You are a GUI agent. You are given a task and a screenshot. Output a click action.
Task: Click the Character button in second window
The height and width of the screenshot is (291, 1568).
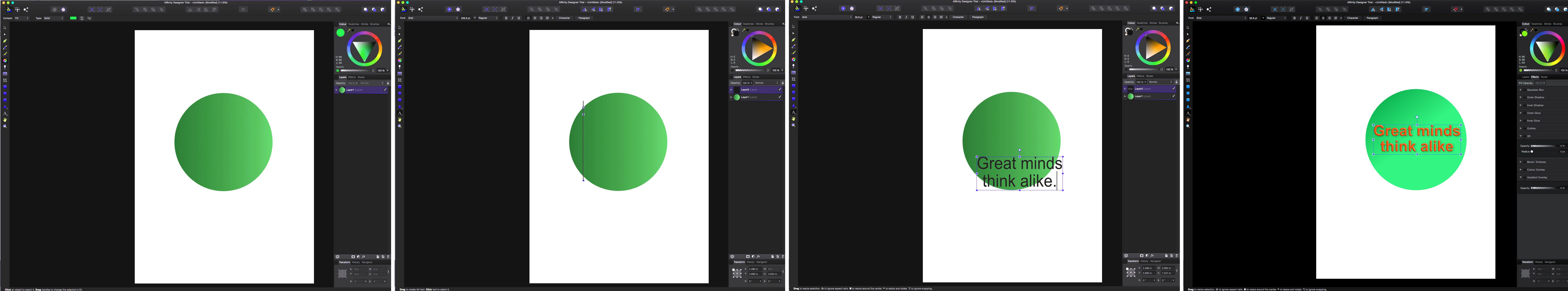[564, 18]
